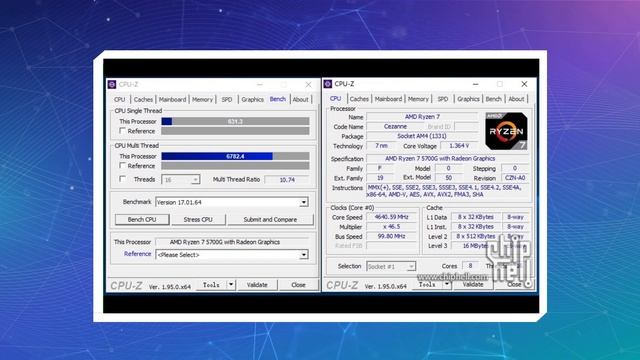
Task: Switch to the SPD tab in the right window
Action: click(443, 99)
